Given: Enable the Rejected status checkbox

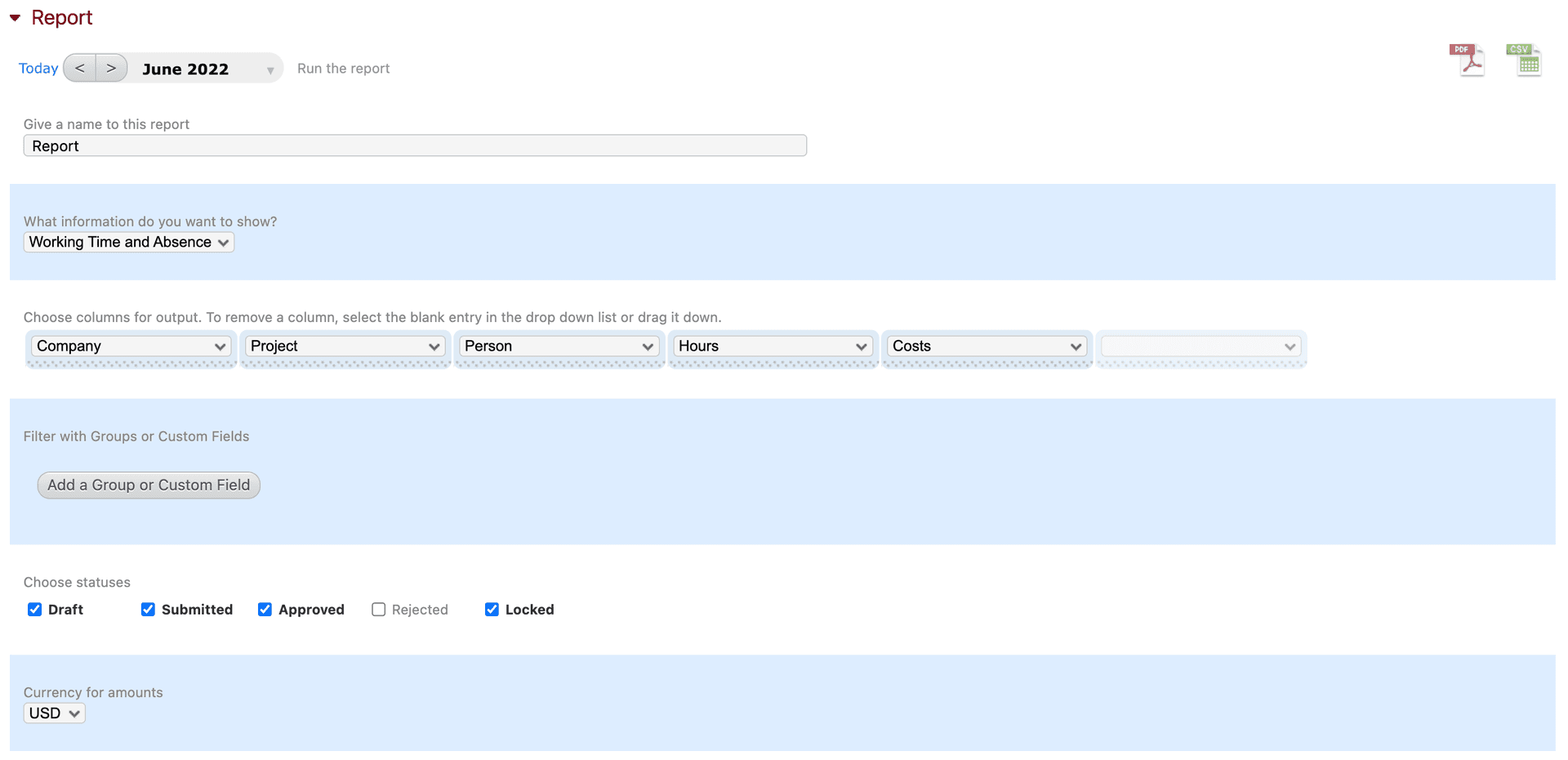Looking at the screenshot, I should click(x=378, y=610).
